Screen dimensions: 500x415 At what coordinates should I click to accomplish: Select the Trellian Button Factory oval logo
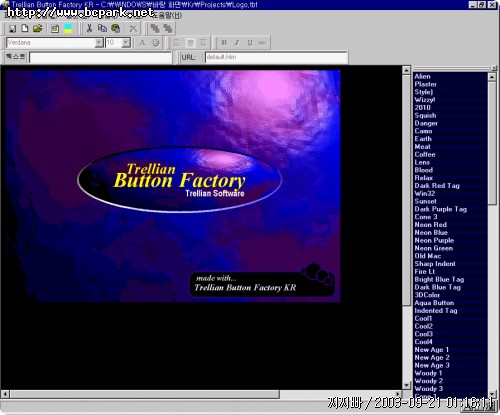(180, 180)
